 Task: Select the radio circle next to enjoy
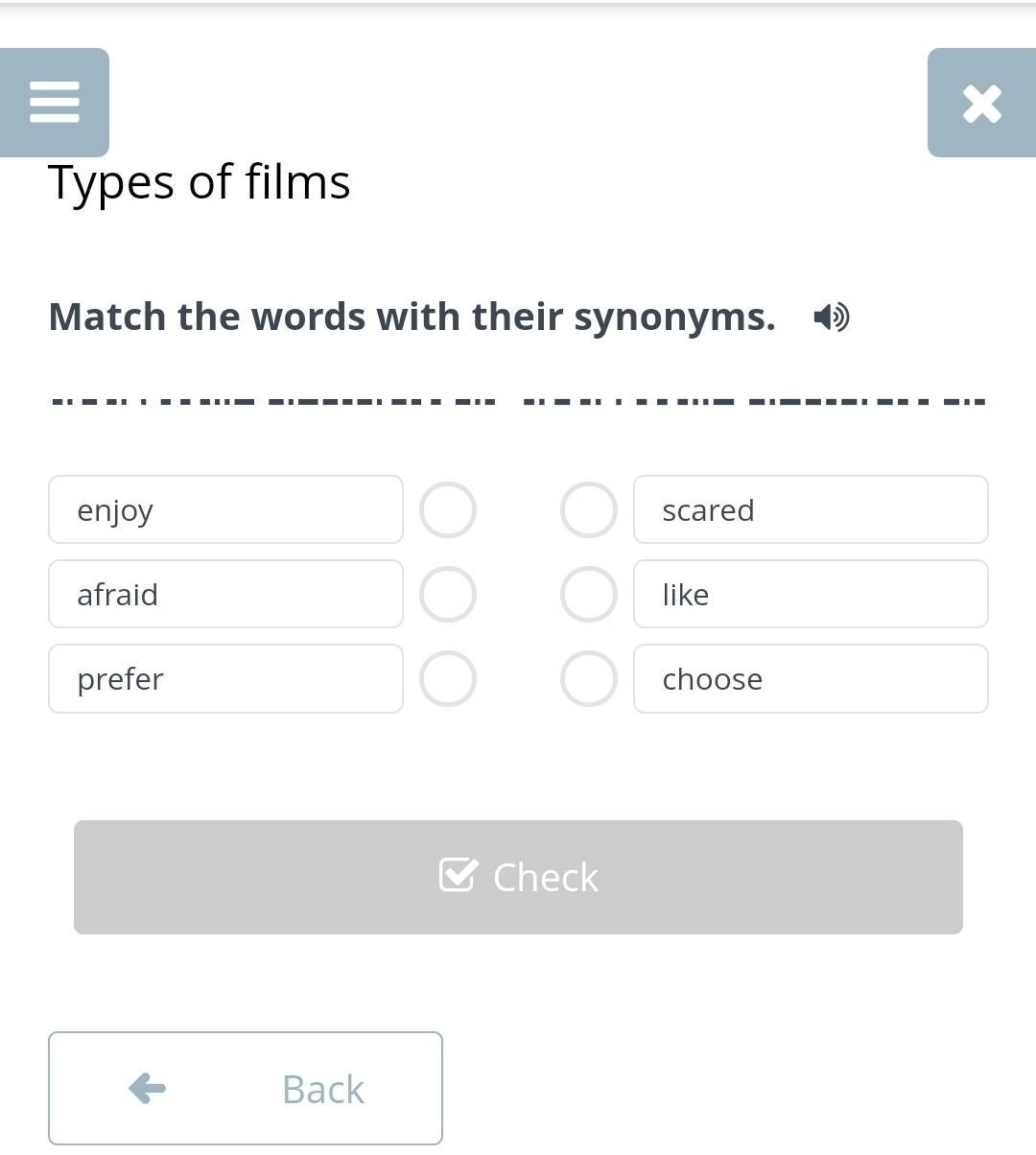pyautogui.click(x=448, y=509)
